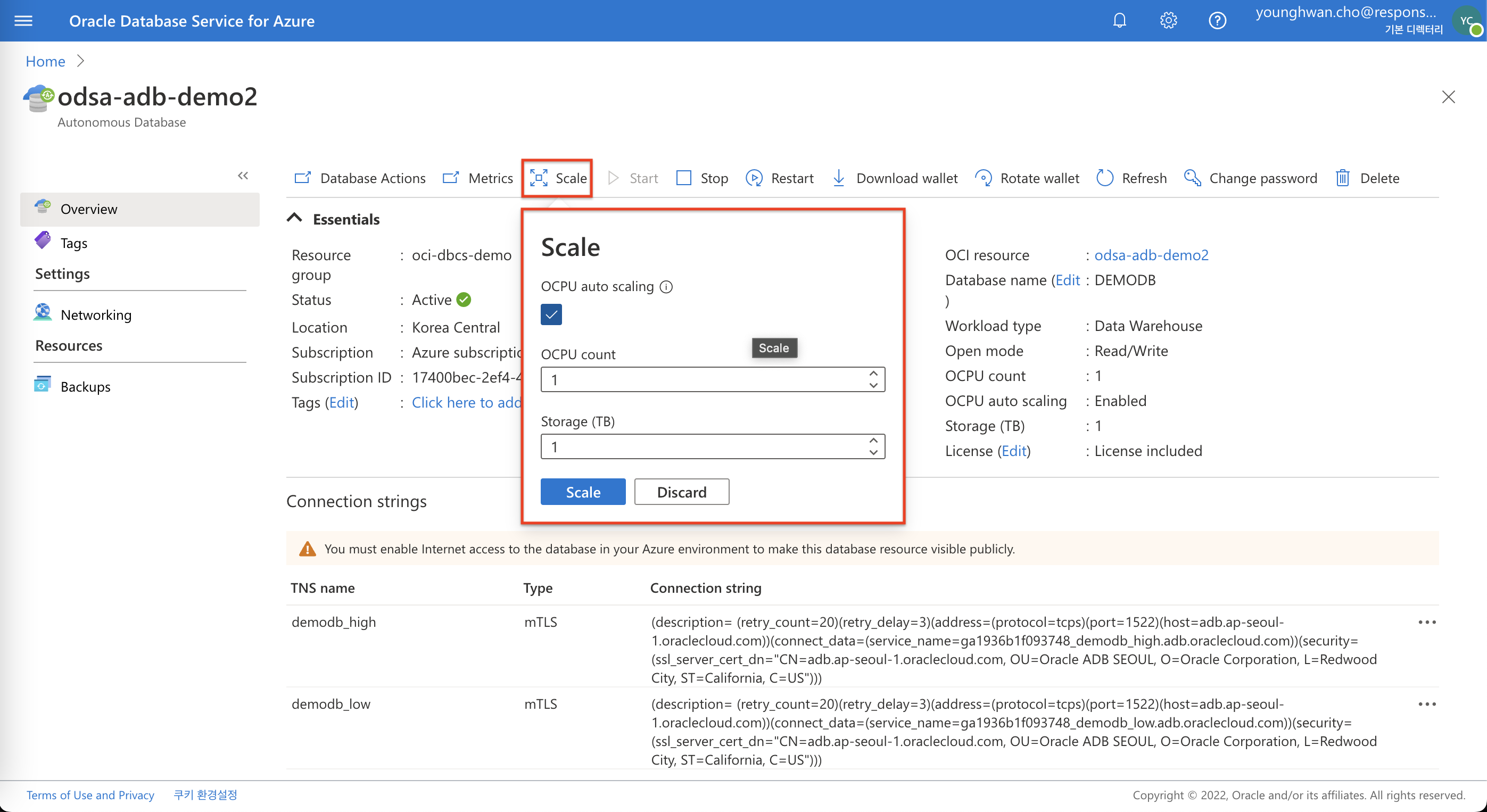Image resolution: width=1487 pixels, height=812 pixels.
Task: Click Download wallet in toolbar
Action: [894, 178]
